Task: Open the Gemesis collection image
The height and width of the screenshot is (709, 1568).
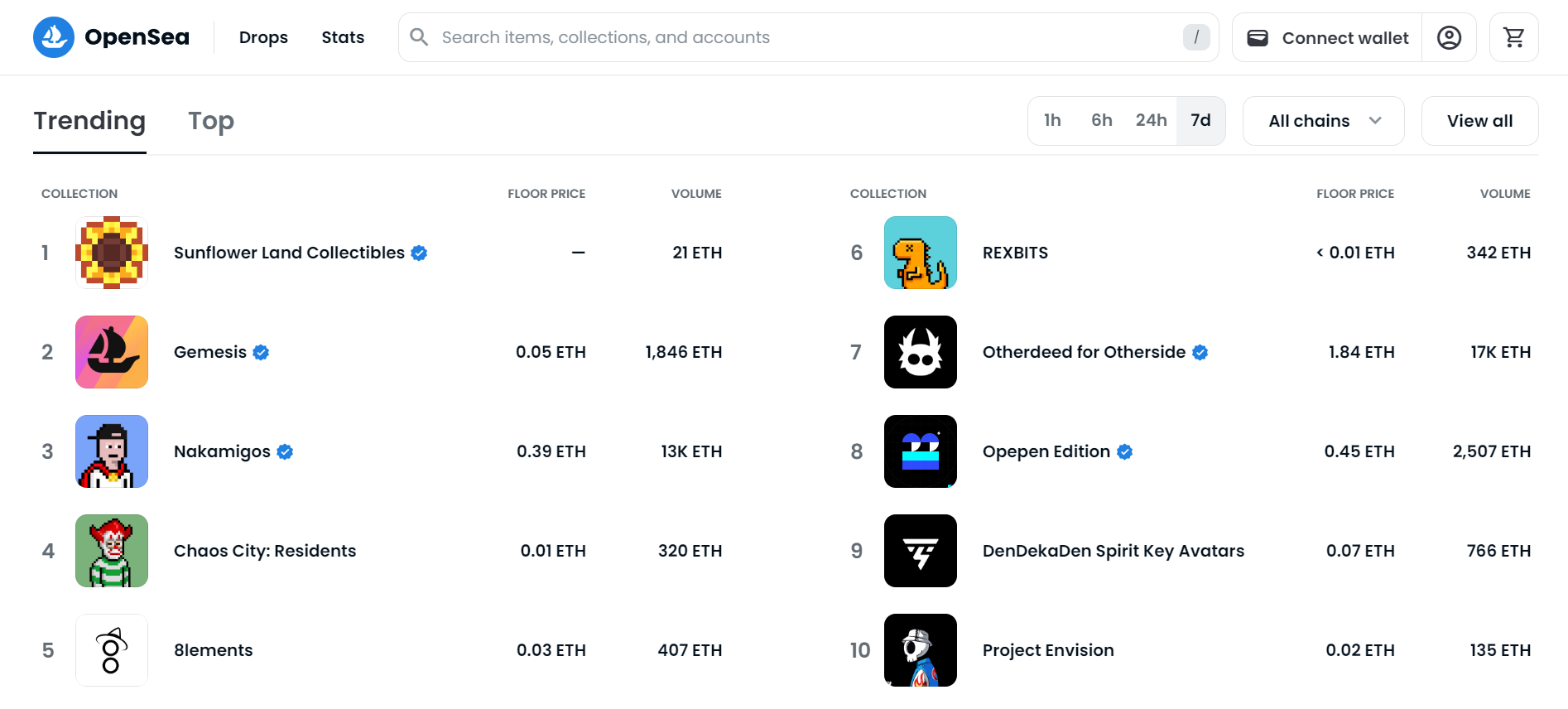Action: [x=112, y=352]
